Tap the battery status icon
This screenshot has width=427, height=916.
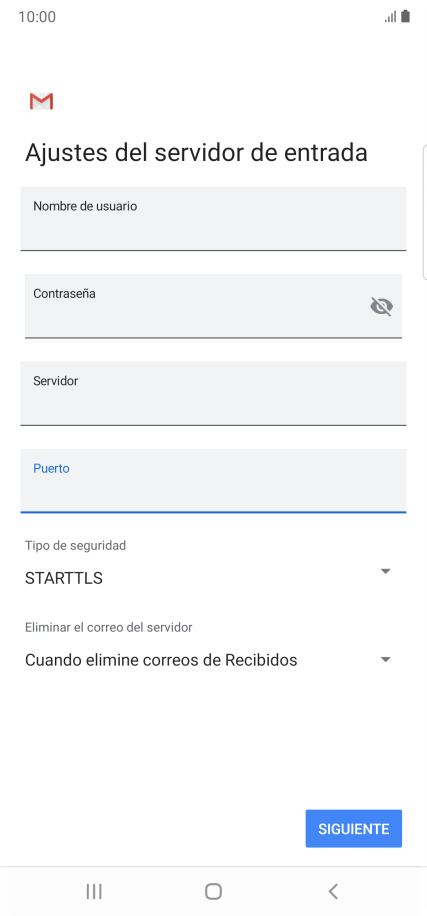(x=405, y=16)
